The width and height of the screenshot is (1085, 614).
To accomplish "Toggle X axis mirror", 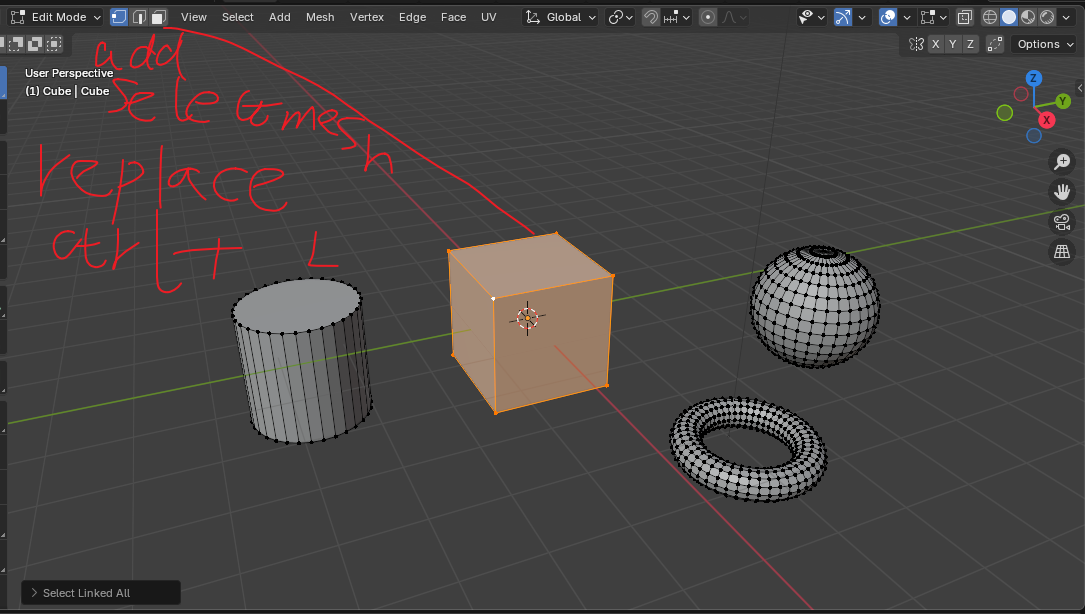I will [936, 44].
